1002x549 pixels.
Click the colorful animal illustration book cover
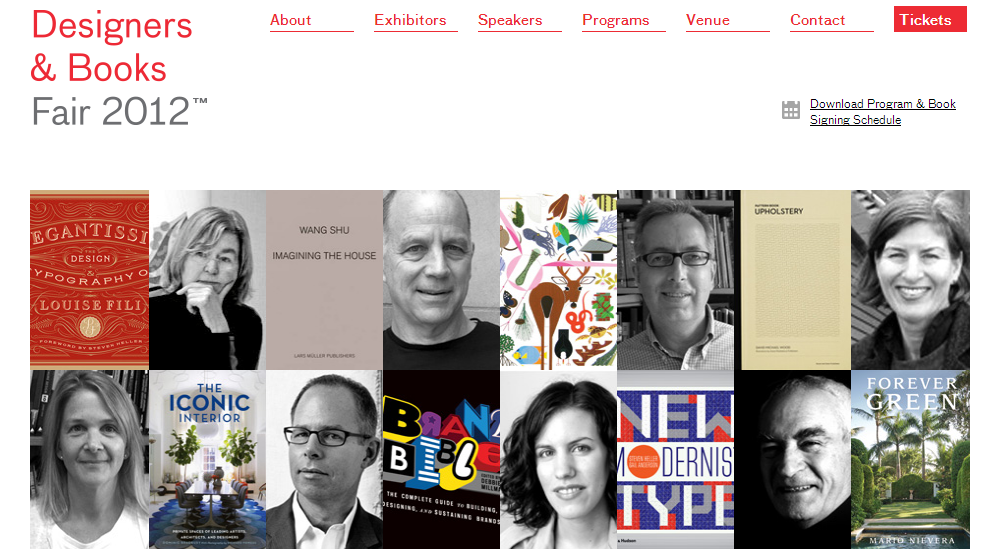click(559, 280)
